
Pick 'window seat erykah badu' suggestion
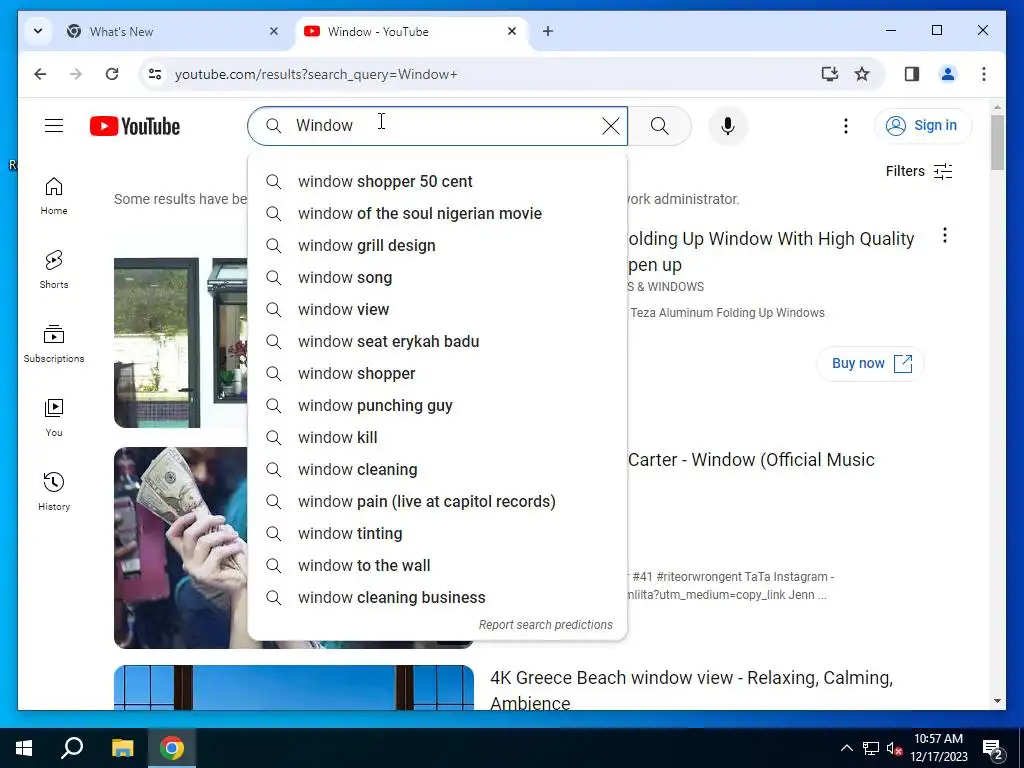click(438, 342)
